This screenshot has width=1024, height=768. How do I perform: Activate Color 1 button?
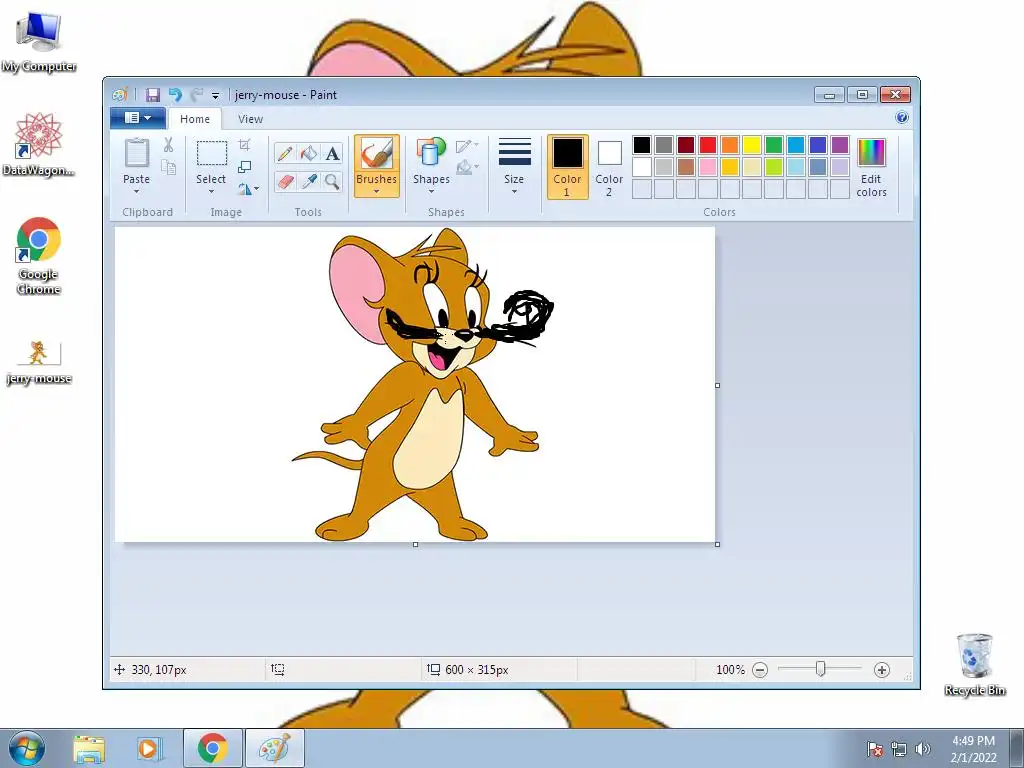pos(567,167)
